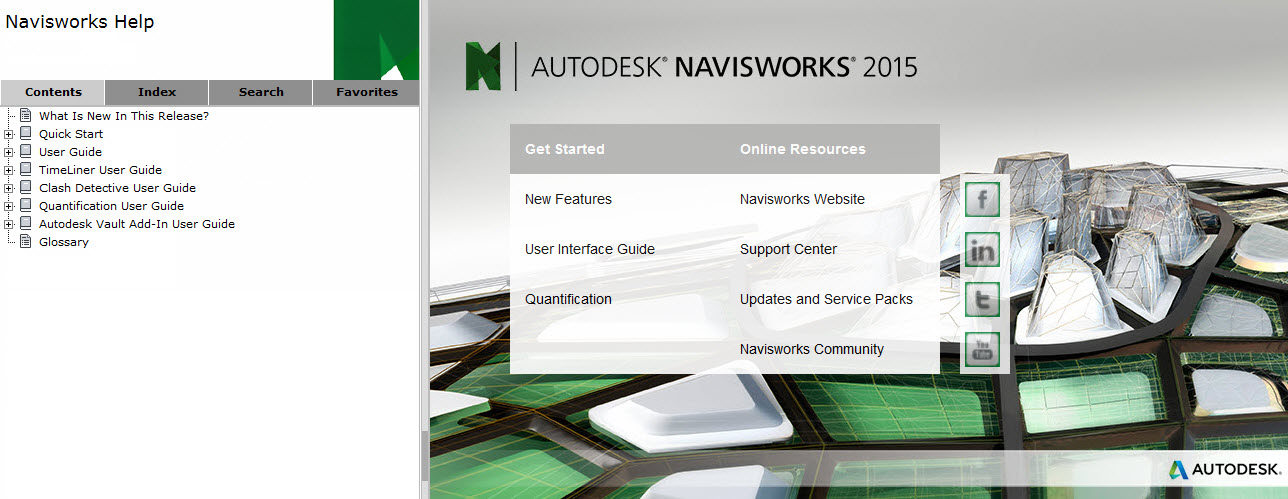The height and width of the screenshot is (499, 1288).
Task: Click the book icon beside Clash Detective User Guide
Action: point(26,188)
